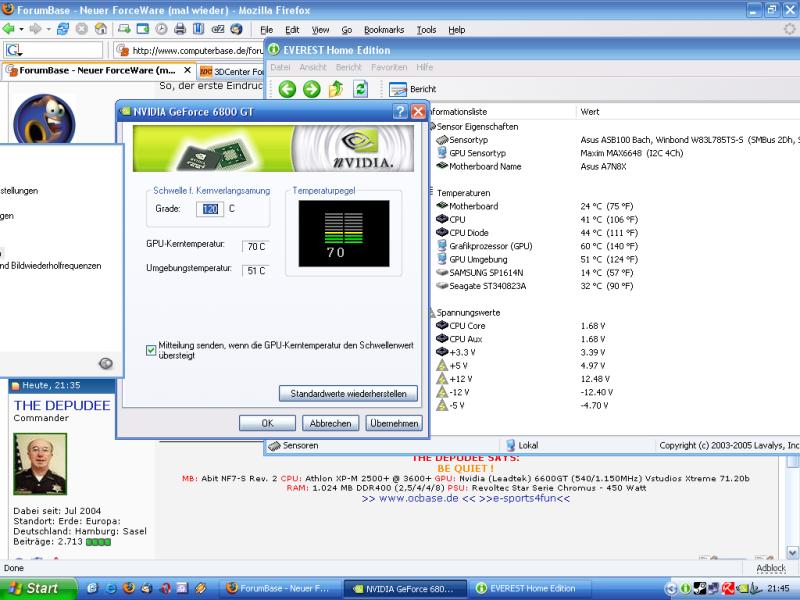Click the new tab toolbar icon

click(x=124, y=29)
